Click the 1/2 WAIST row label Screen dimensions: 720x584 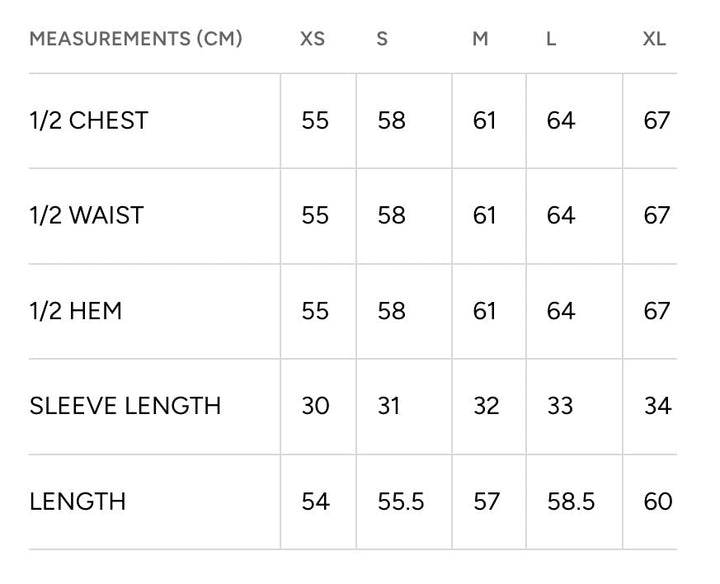87,215
